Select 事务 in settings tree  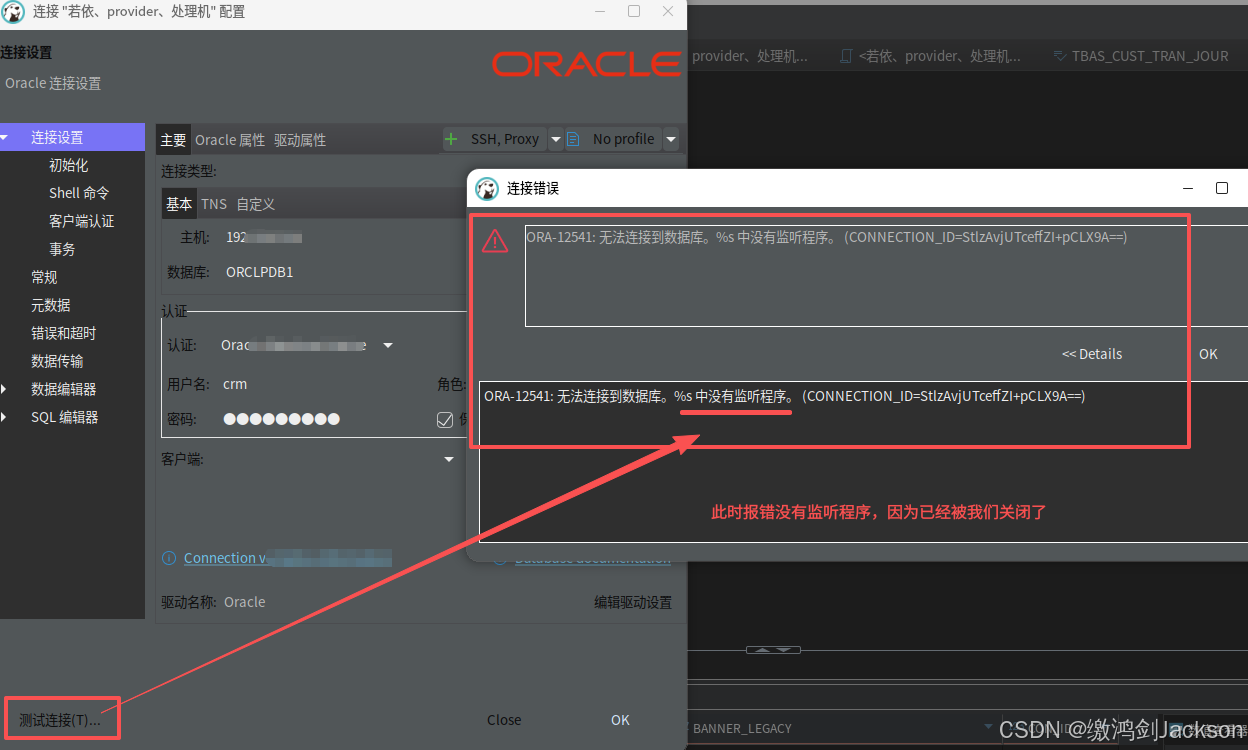(62, 249)
